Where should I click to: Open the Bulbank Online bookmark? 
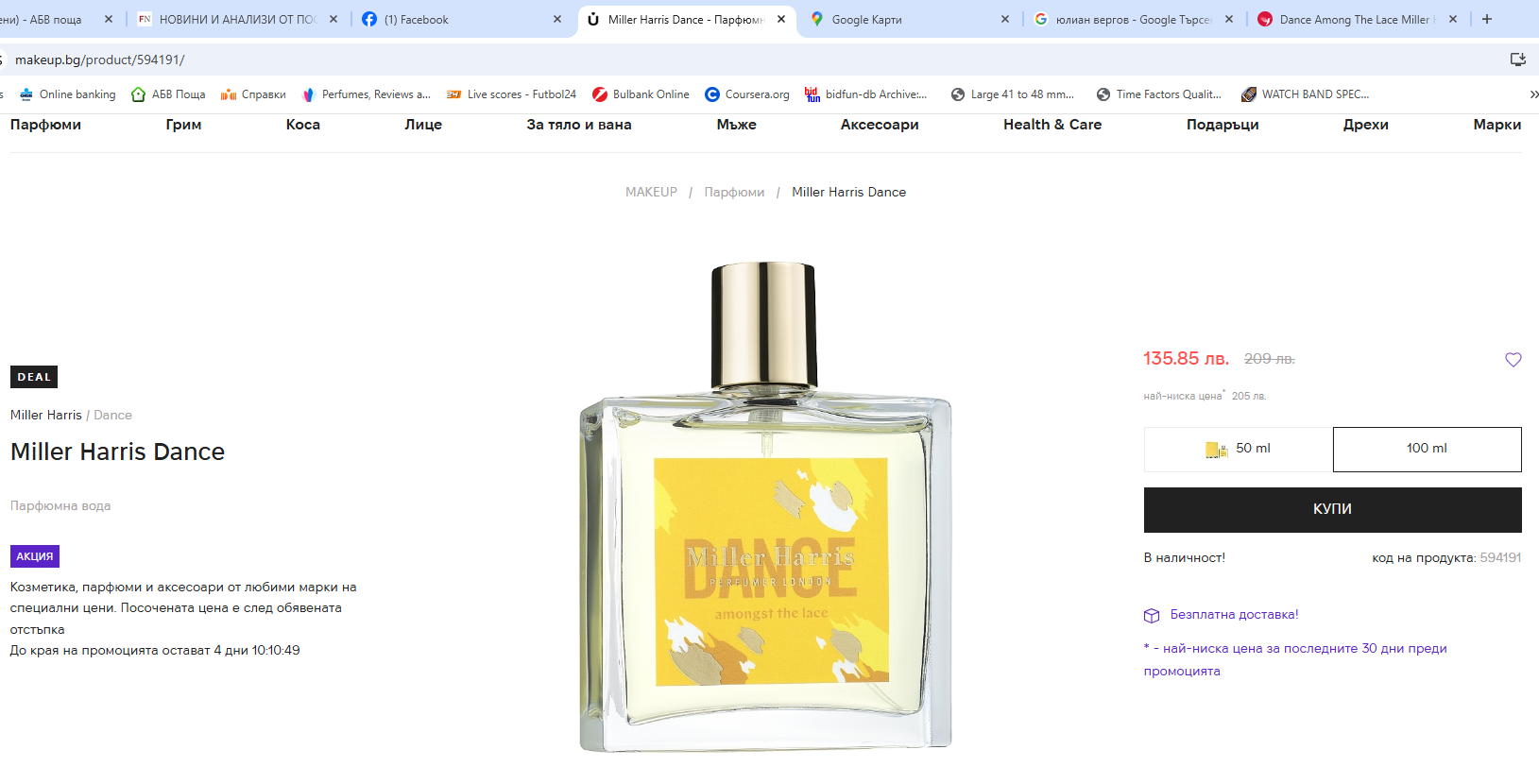pyautogui.click(x=641, y=94)
